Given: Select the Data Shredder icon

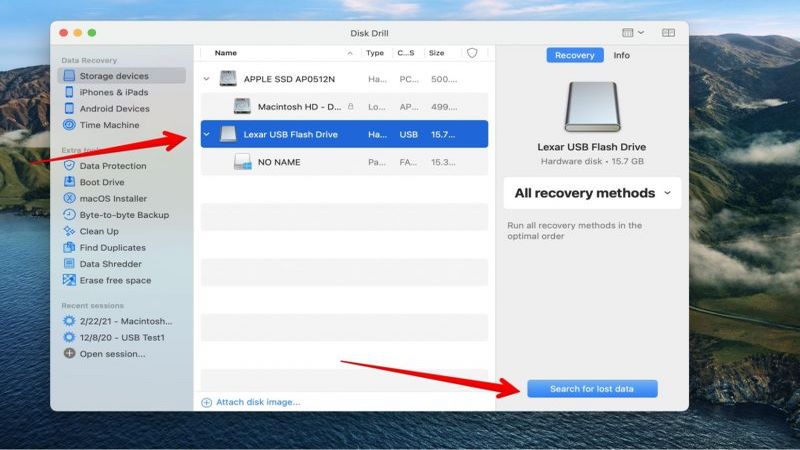Looking at the screenshot, I should coord(69,263).
